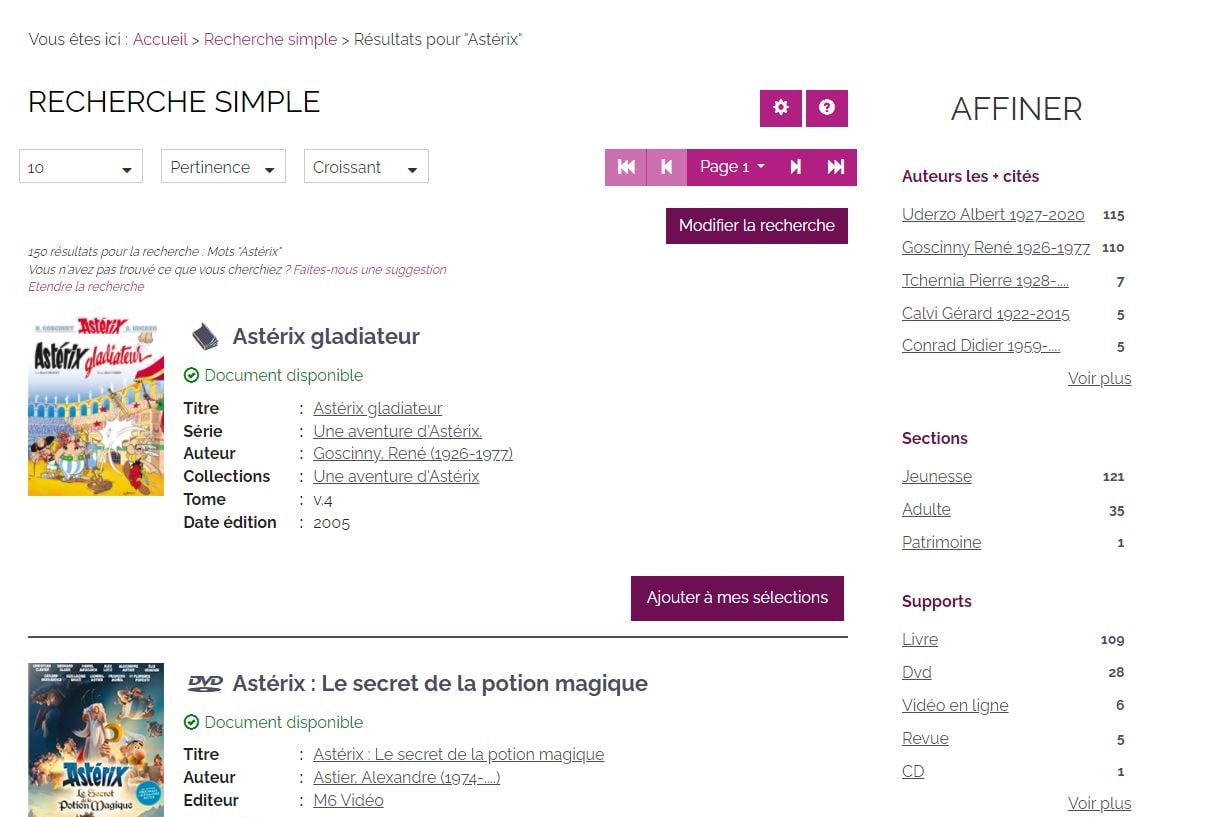Screen dimensions: 1208x817
Task: Show more authors with Voir plus
Action: coord(1099,379)
